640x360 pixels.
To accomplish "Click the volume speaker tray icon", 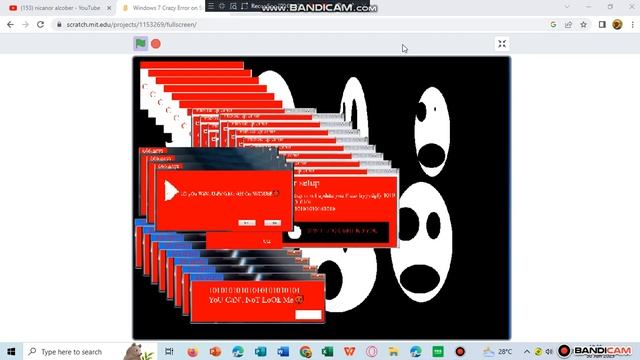I will tap(549, 351).
